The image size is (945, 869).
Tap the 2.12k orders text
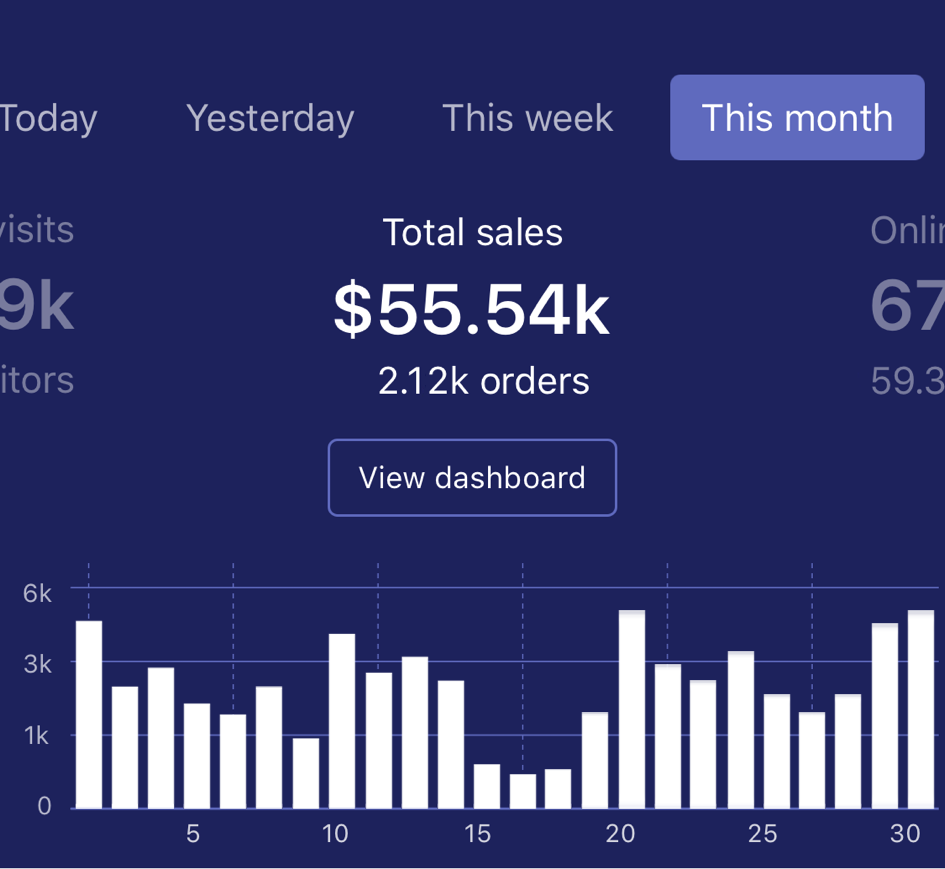(x=484, y=380)
